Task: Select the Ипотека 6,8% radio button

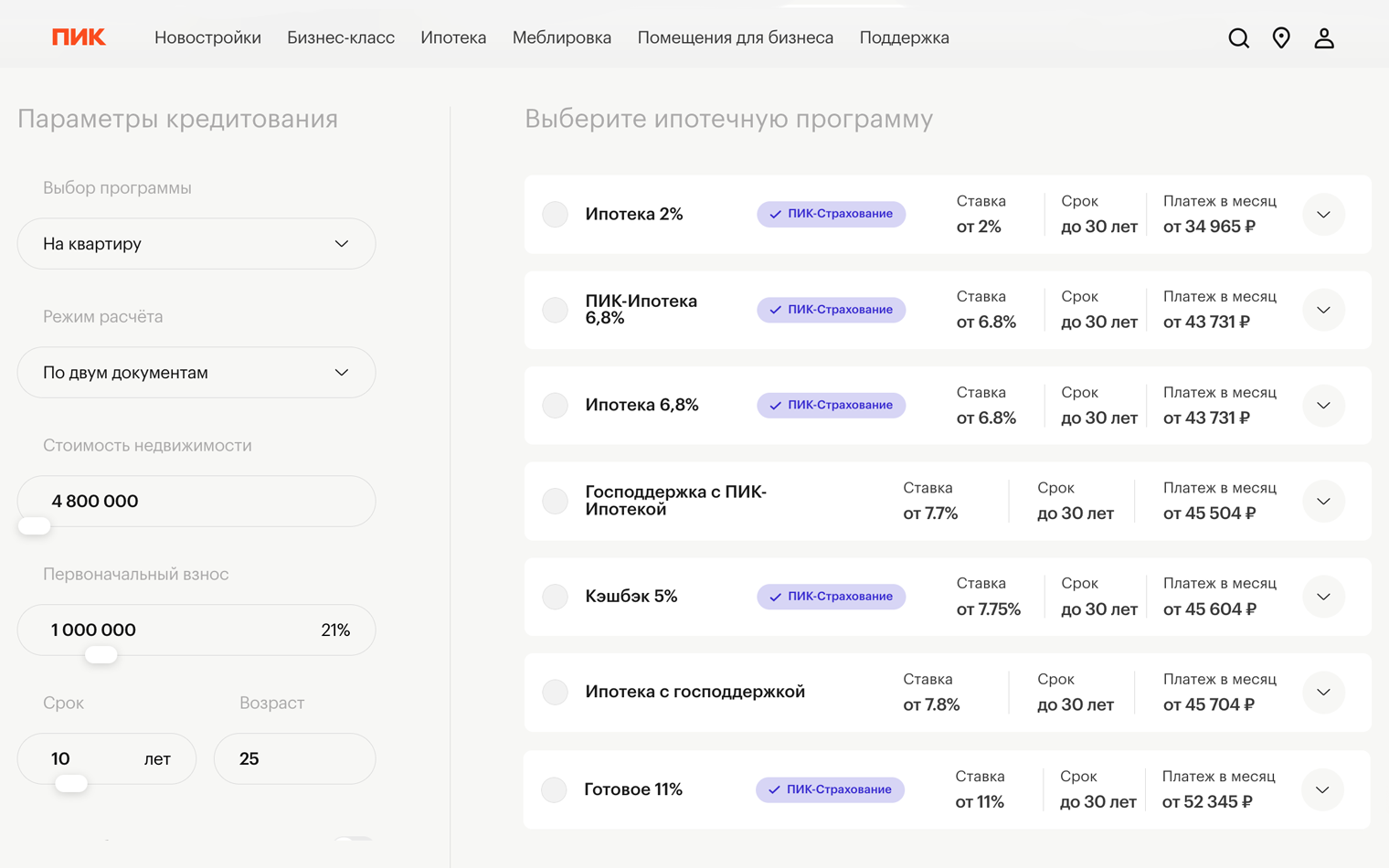Action: click(555, 405)
